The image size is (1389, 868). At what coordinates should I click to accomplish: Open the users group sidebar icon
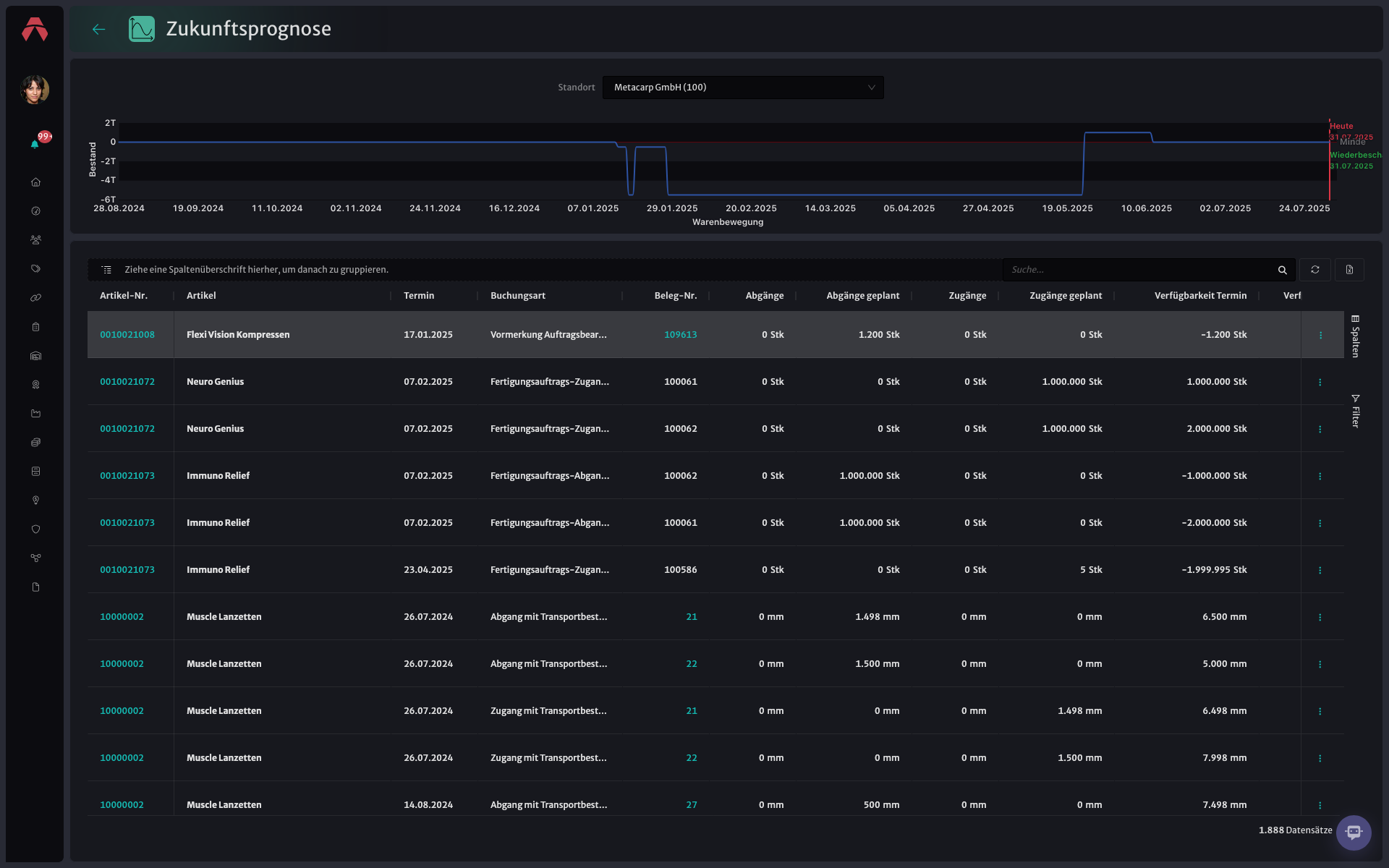35,240
